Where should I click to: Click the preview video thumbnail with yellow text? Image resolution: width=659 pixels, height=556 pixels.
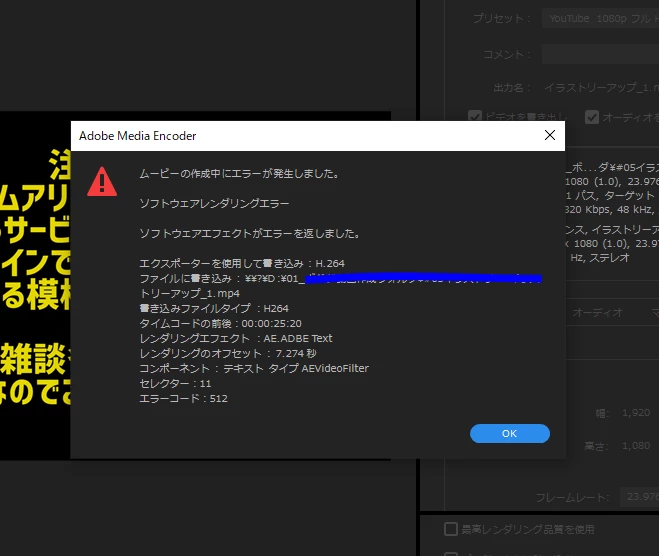[x=35, y=286]
